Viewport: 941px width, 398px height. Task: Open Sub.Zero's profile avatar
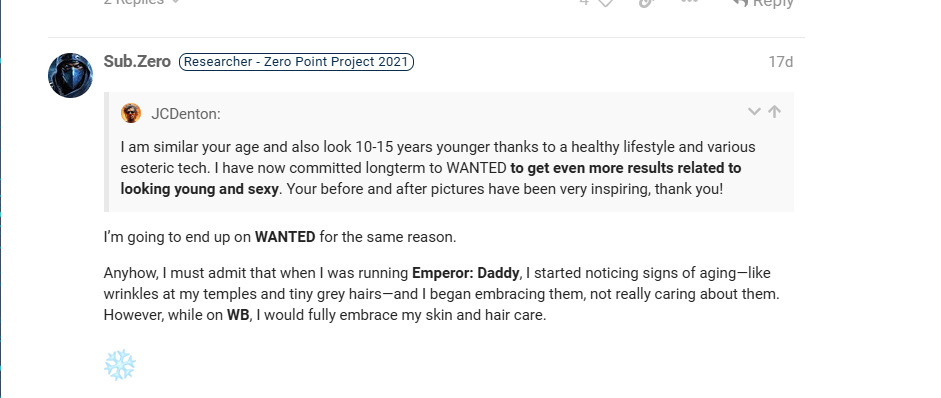coord(70,75)
